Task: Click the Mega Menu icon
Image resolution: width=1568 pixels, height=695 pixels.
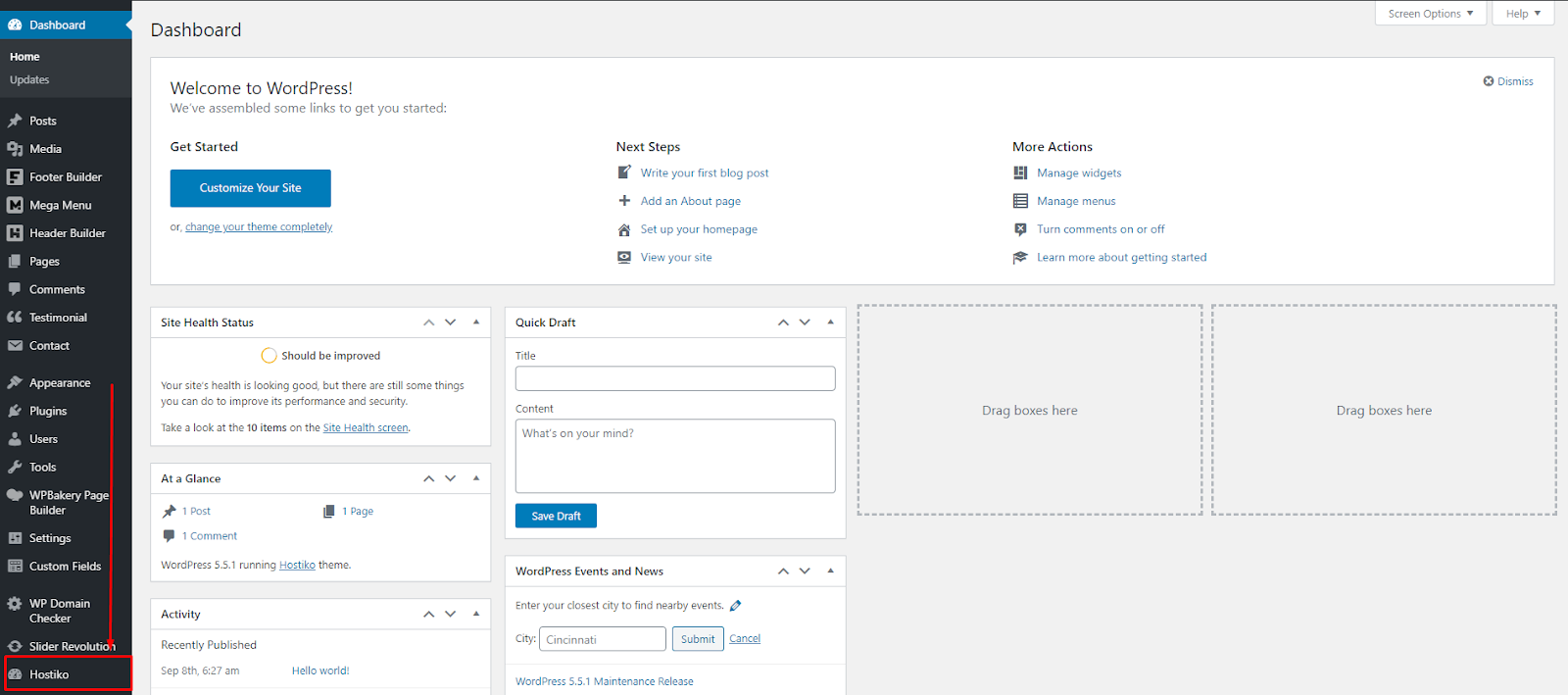Action: [15, 205]
